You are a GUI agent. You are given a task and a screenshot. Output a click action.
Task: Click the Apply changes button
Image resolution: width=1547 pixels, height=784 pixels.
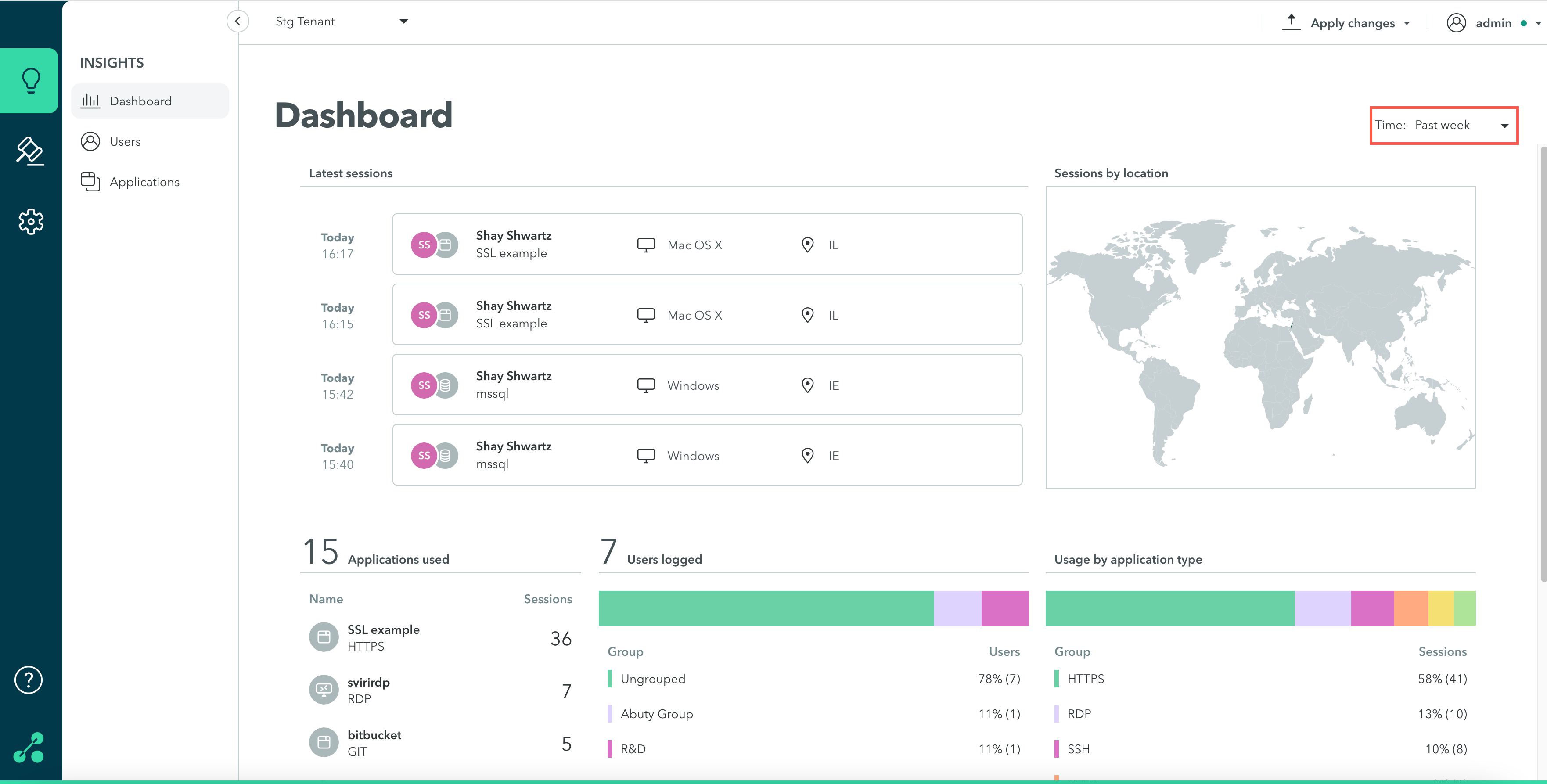(1352, 23)
